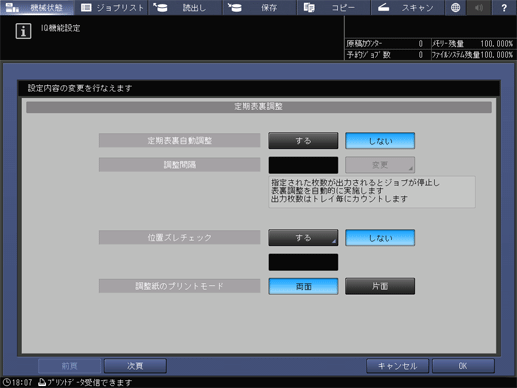Click the speaker sound icon

pyautogui.click(x=479, y=7)
